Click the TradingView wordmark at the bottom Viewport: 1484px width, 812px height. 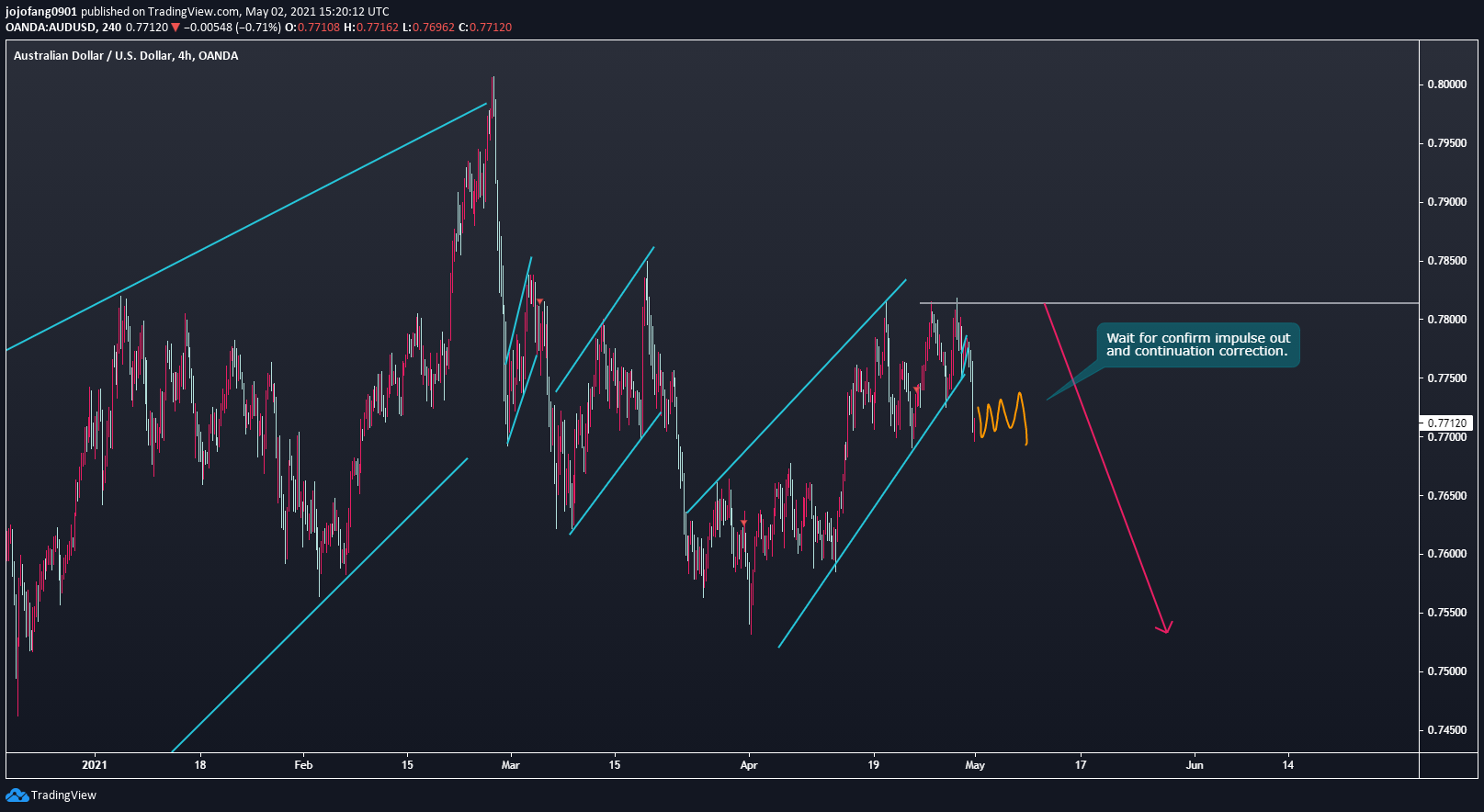pos(63,795)
